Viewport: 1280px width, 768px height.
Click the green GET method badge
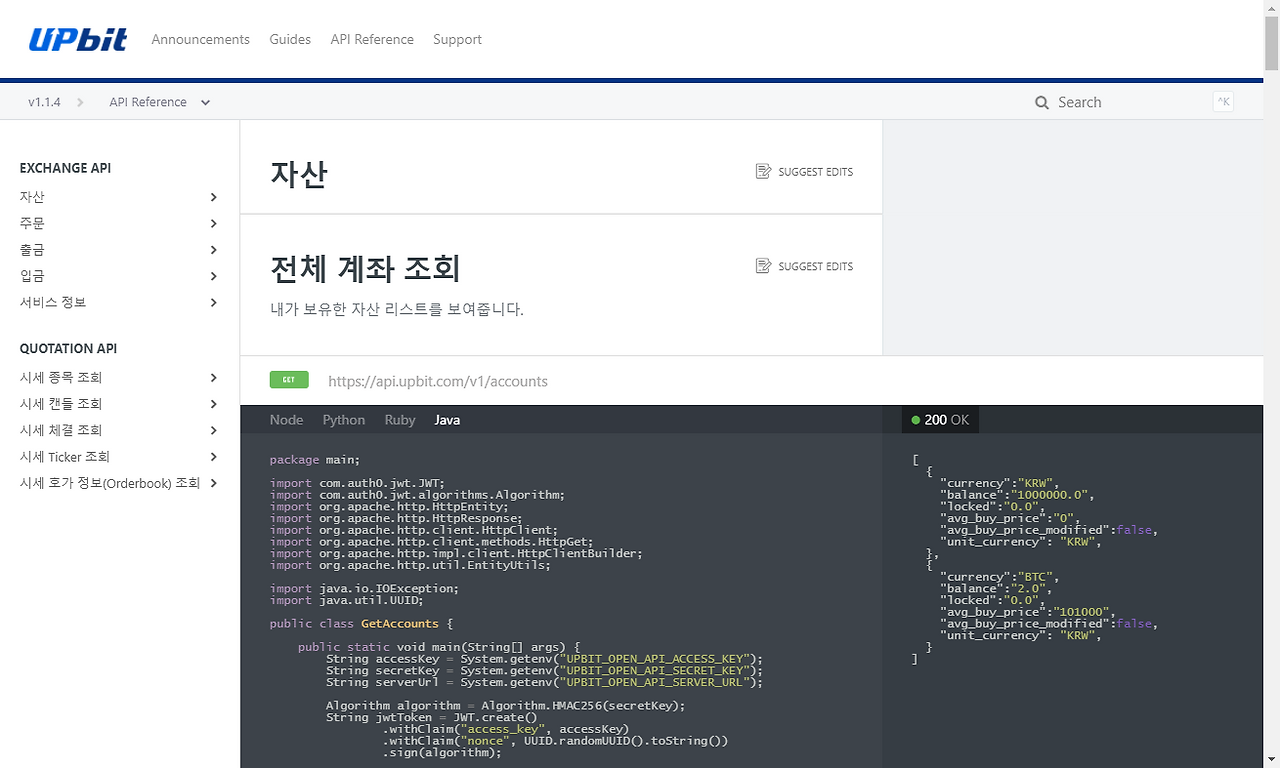(289, 380)
